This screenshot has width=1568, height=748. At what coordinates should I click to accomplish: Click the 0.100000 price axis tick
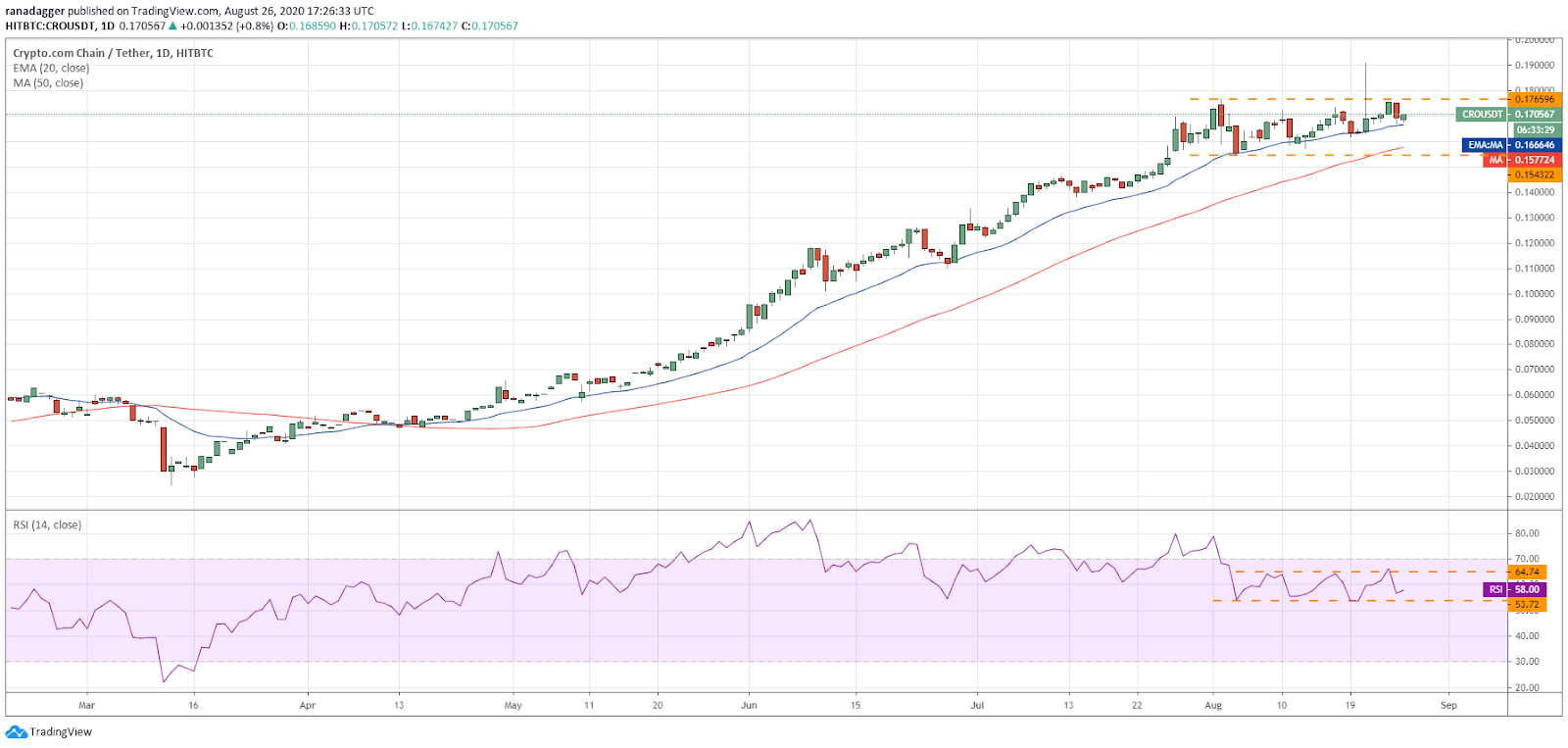pos(1535,294)
